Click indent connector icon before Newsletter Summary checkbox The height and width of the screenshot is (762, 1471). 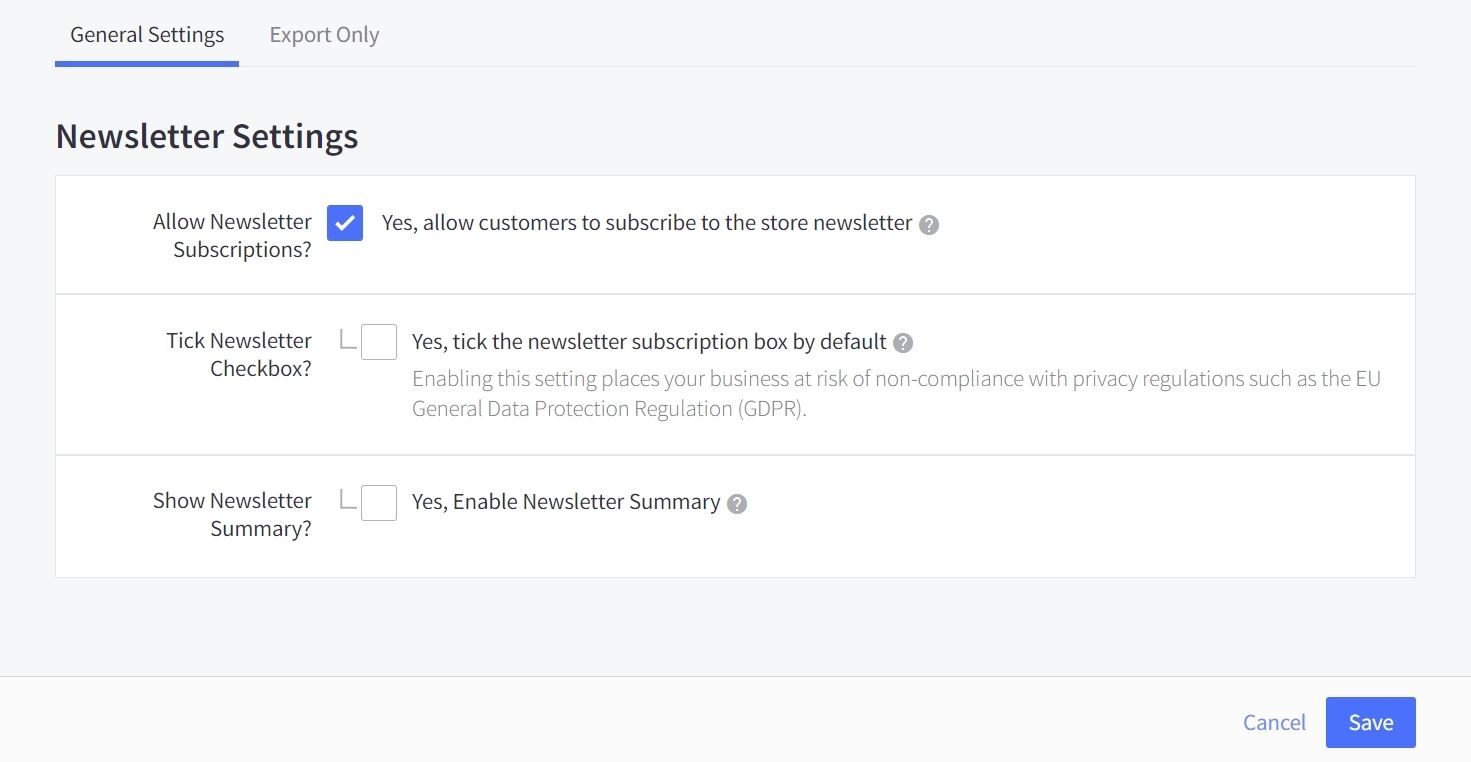(348, 499)
